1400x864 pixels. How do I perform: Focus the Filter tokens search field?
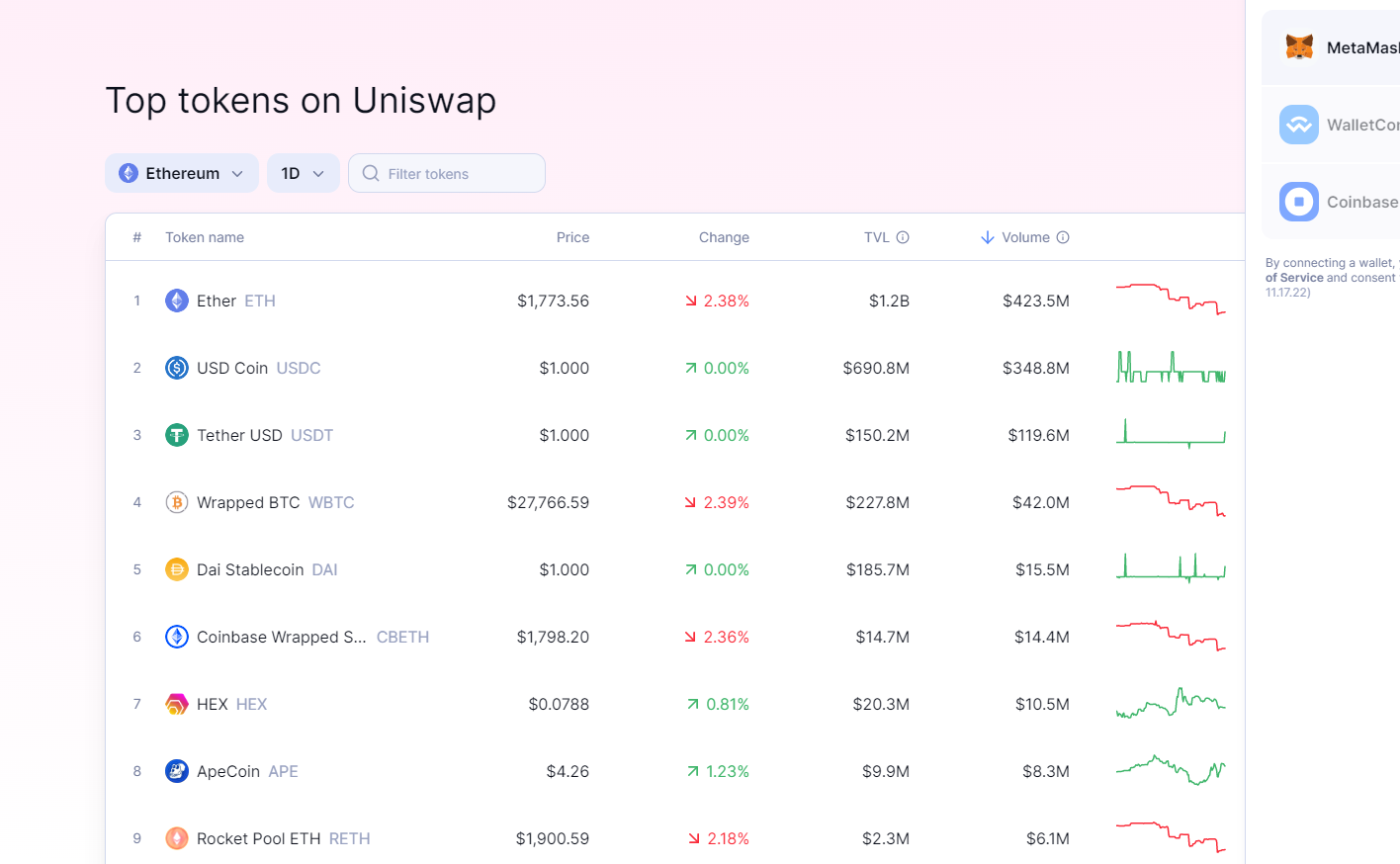pyautogui.click(x=447, y=173)
